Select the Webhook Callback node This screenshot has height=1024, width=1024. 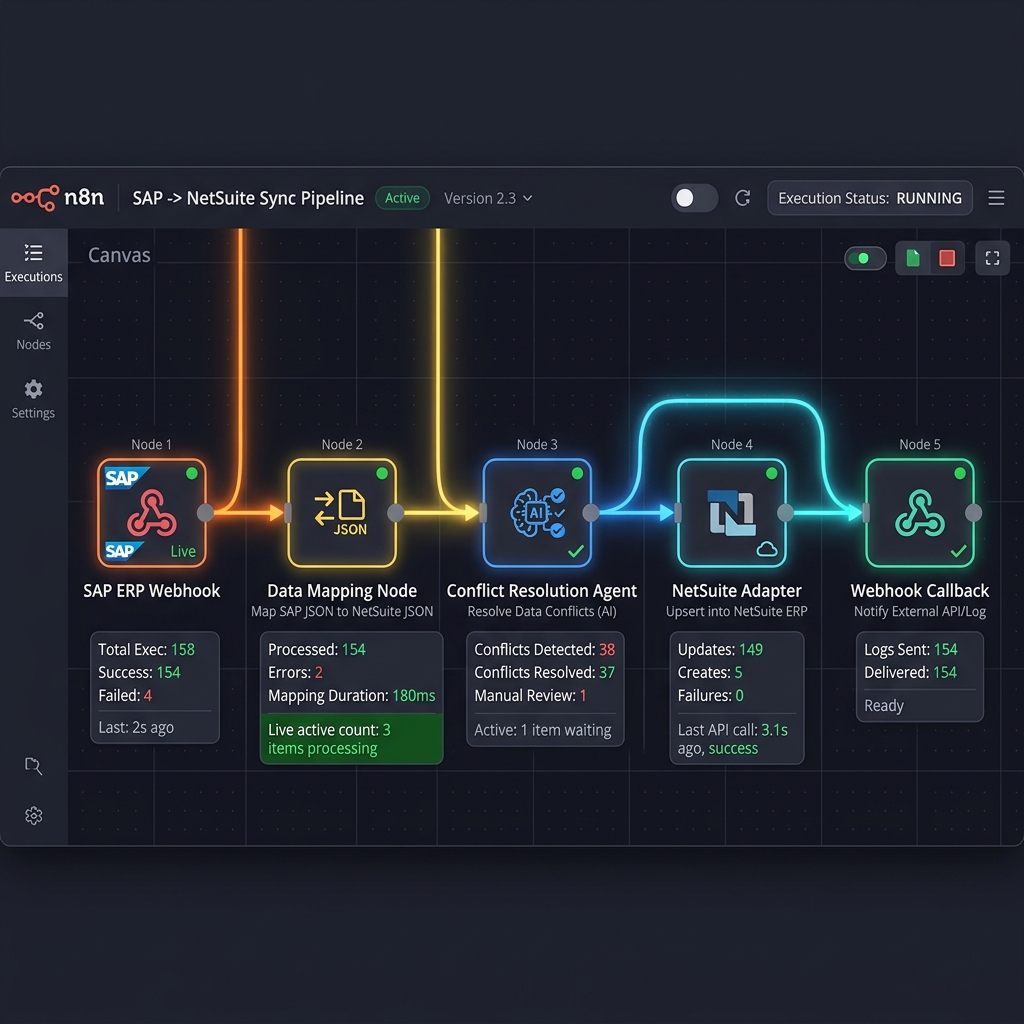[x=920, y=513]
